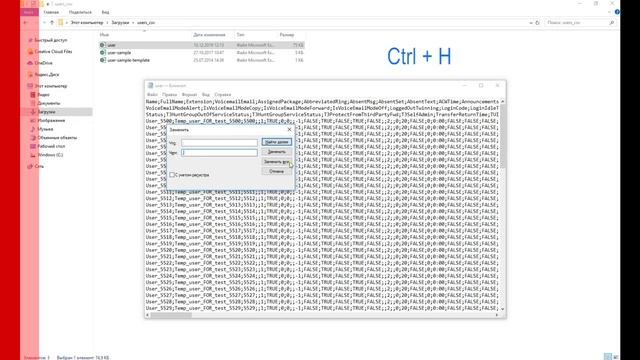Select 'Загрузки' in the navigation pane
Viewport: 640px width, 360px height.
click(x=47, y=112)
